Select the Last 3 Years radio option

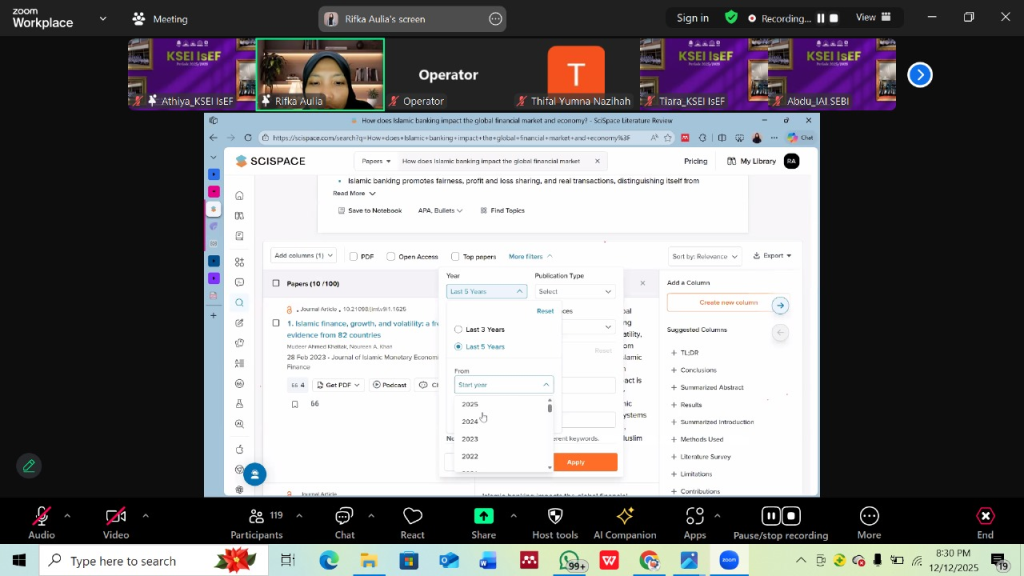click(x=459, y=329)
